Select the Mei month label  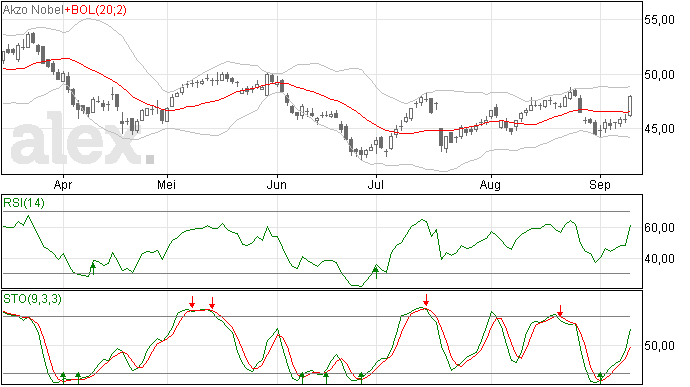click(166, 184)
